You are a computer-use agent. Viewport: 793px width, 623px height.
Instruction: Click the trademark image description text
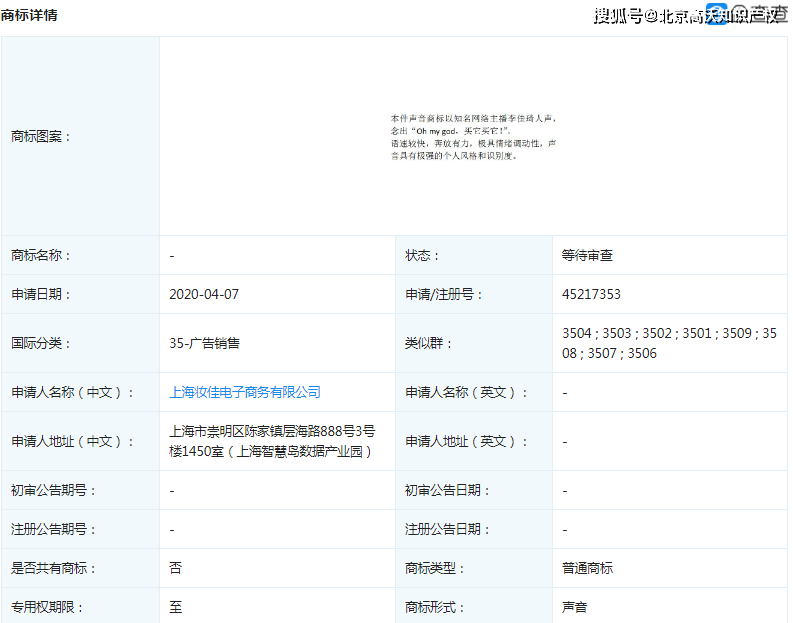point(473,137)
